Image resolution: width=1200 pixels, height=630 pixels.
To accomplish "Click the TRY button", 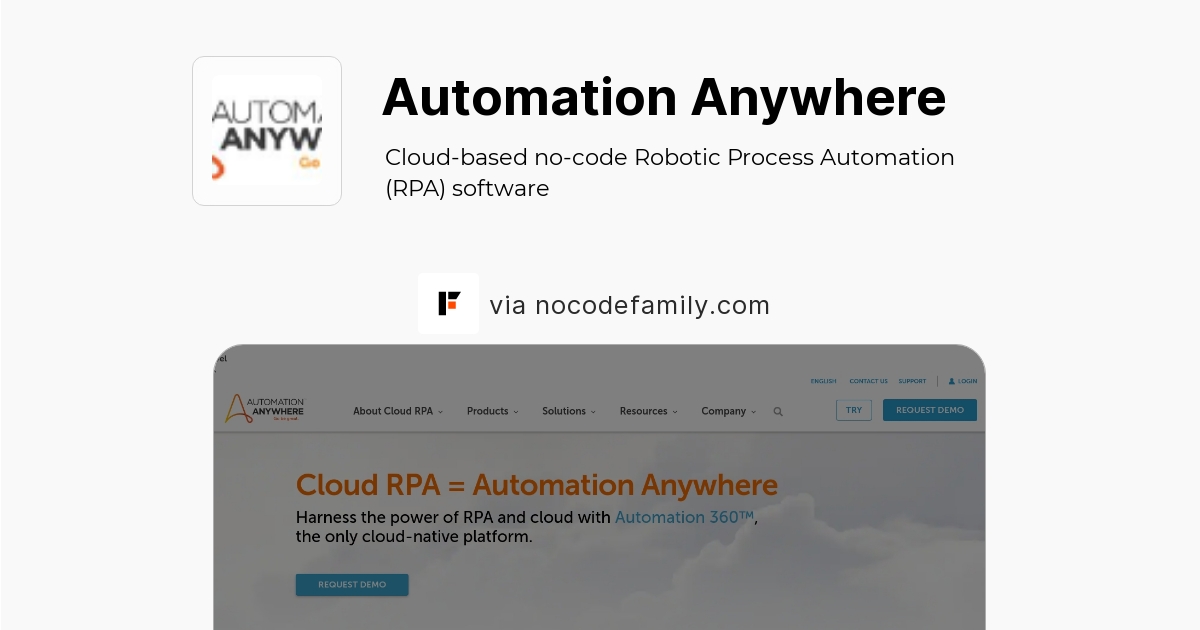I will tap(853, 410).
